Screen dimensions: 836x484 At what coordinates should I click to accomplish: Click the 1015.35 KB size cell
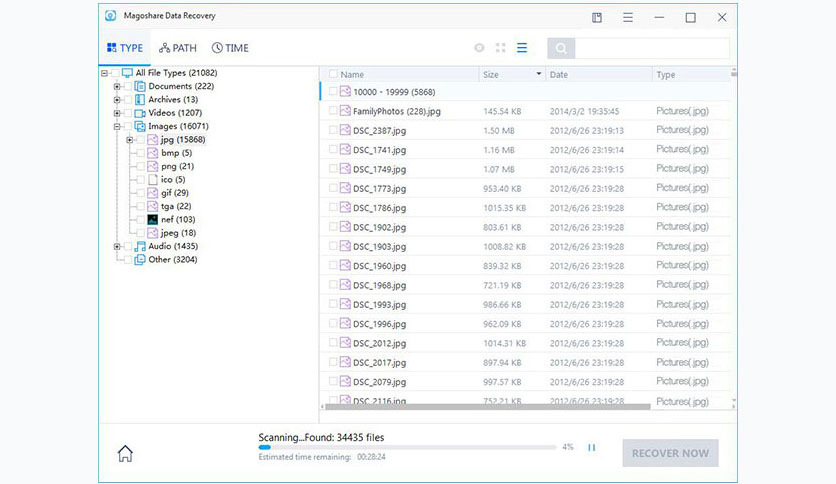[504, 208]
